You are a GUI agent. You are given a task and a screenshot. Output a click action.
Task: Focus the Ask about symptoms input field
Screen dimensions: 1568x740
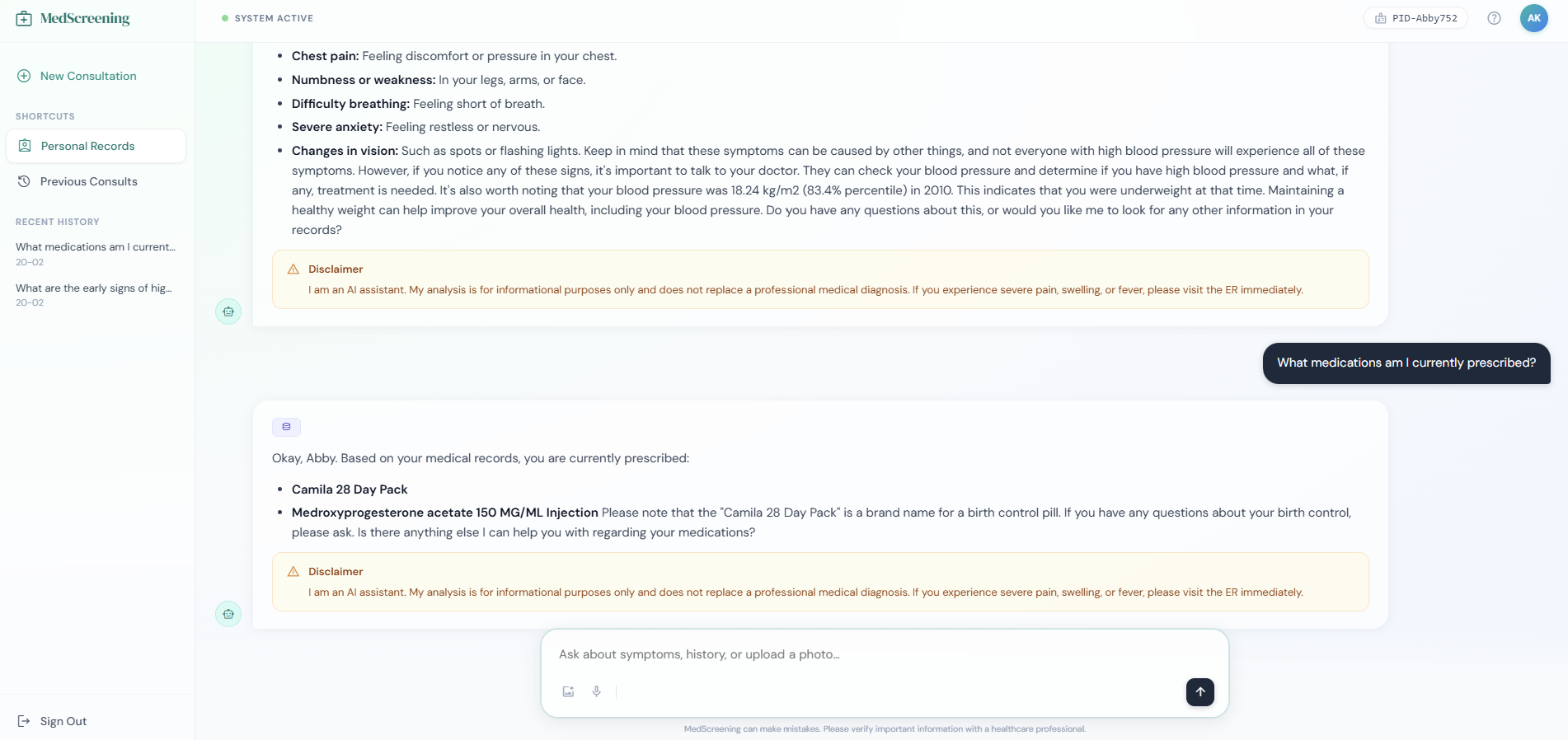point(885,654)
